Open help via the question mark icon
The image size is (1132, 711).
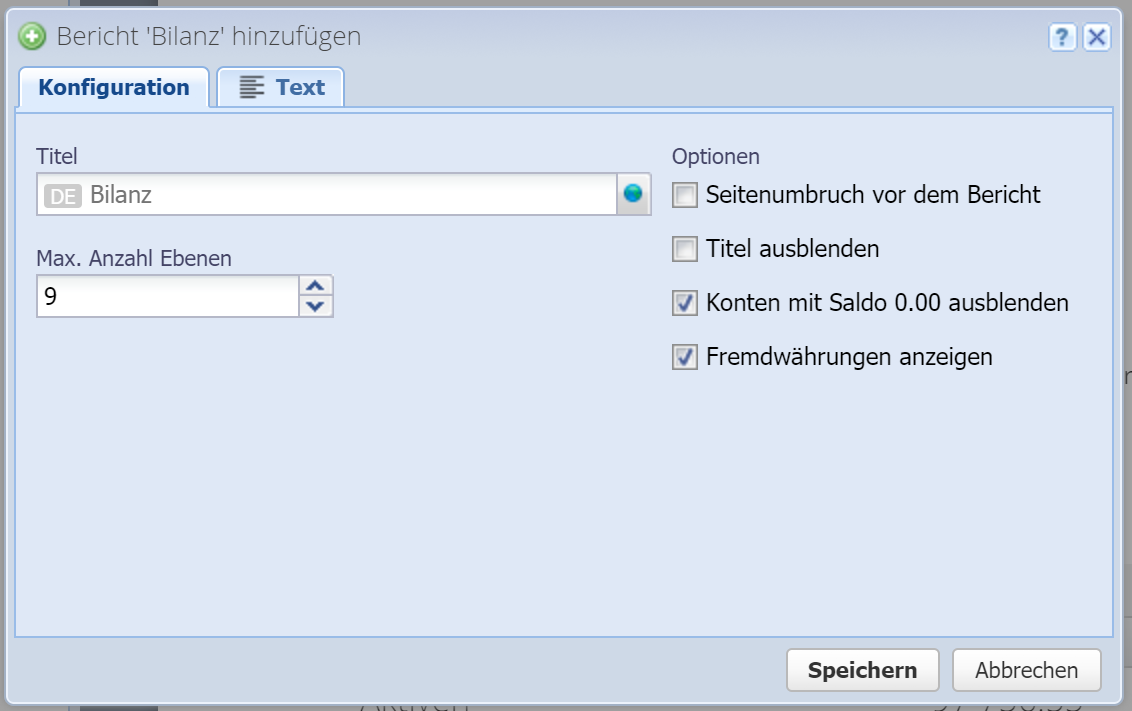[x=1062, y=37]
